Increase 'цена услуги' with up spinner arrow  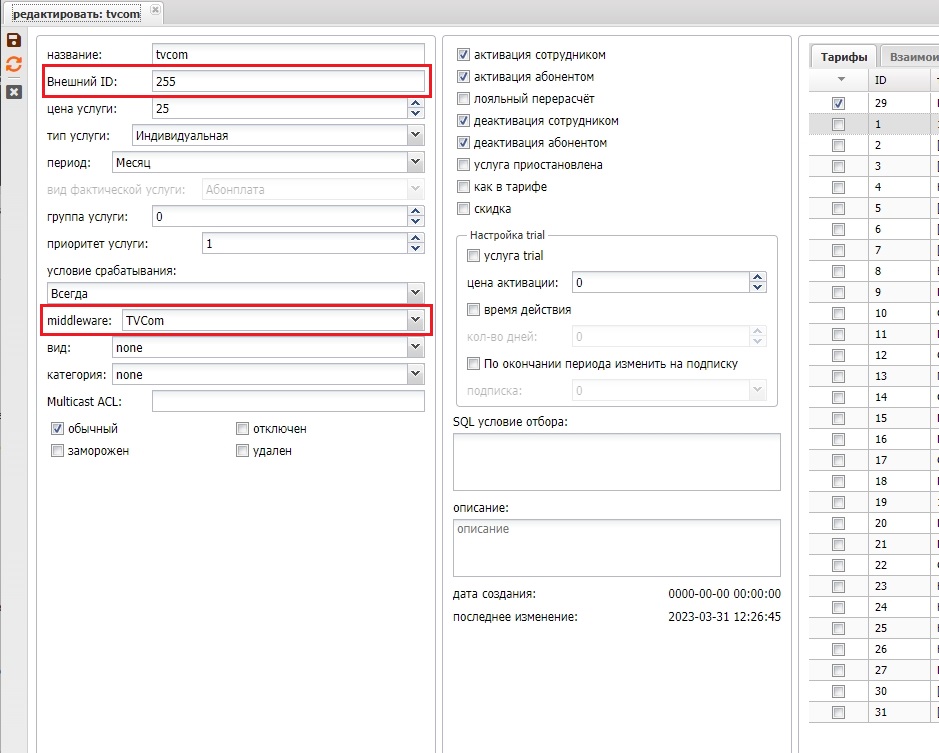tap(416, 103)
